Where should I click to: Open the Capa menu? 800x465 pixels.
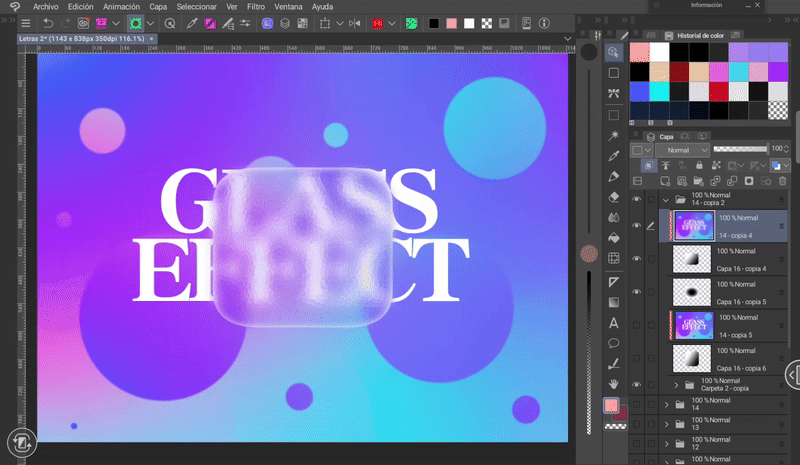click(158, 6)
